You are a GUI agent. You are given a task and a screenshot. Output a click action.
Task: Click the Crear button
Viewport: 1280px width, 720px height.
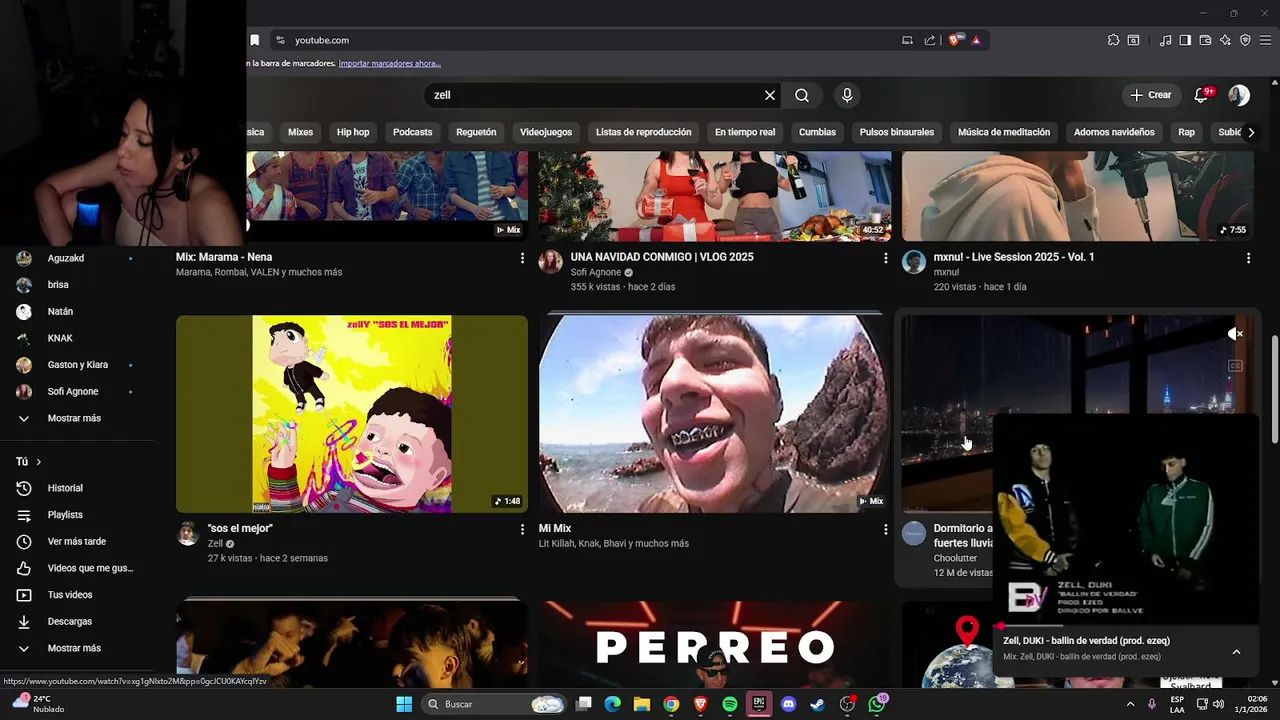pos(1151,95)
